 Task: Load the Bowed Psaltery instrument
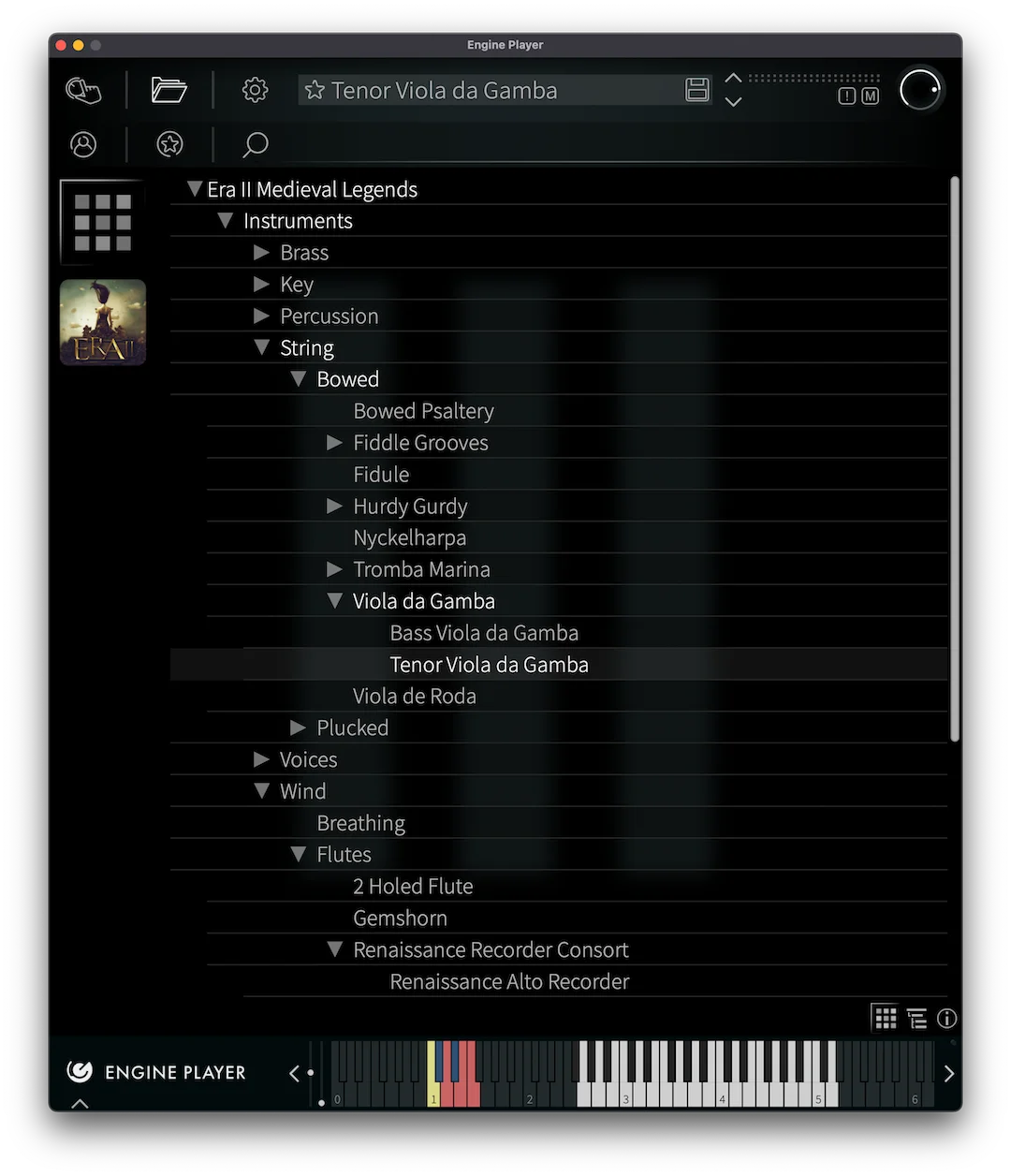pyautogui.click(x=423, y=411)
